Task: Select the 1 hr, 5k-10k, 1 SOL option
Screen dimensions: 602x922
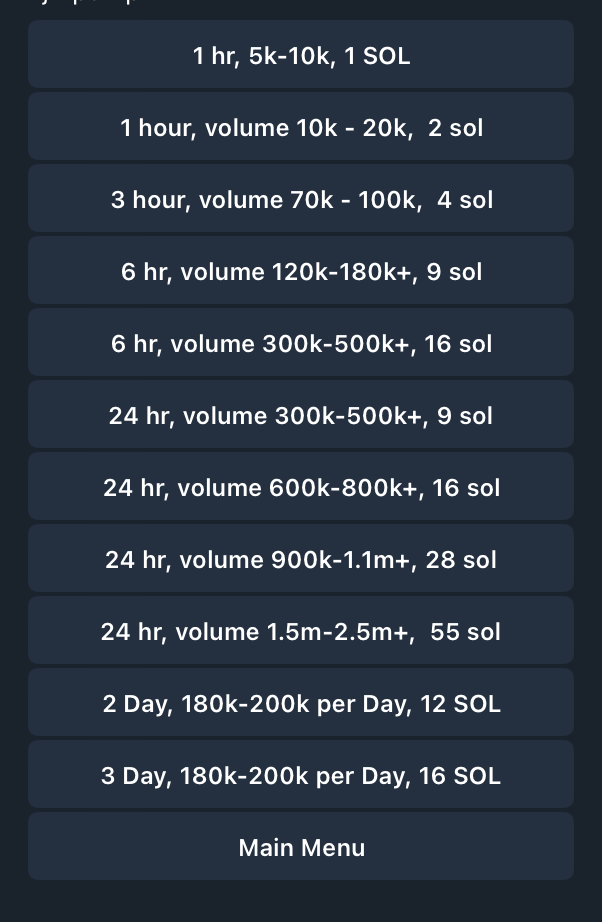Action: point(301,56)
